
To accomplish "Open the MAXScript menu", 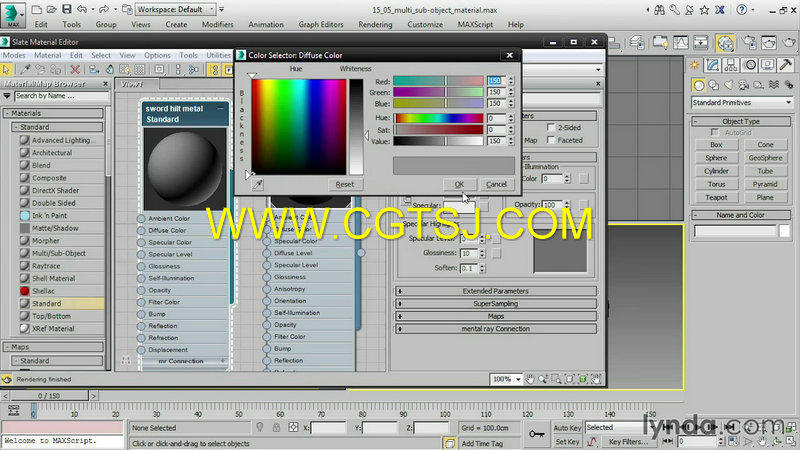I will click(x=475, y=24).
